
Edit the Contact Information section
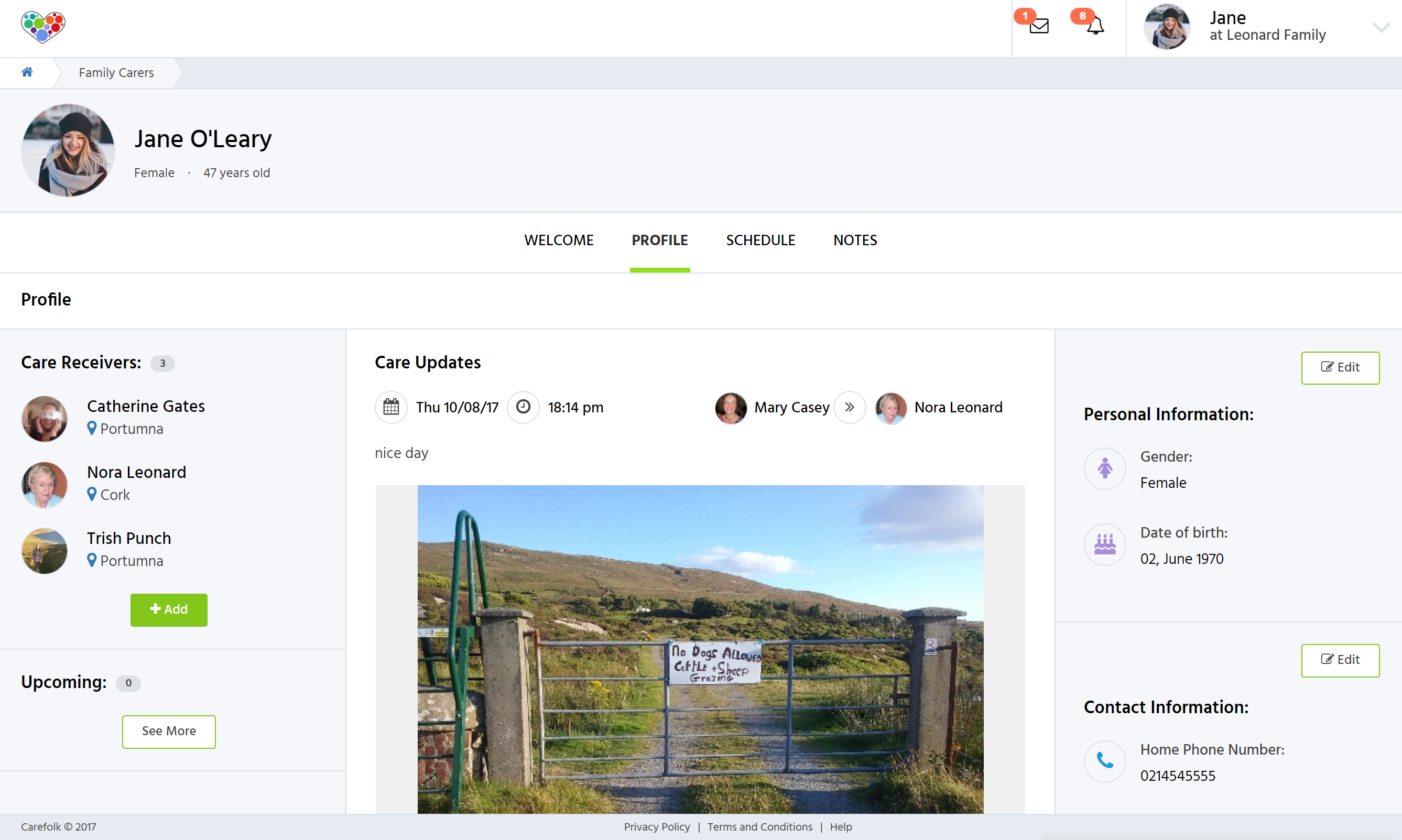click(x=1340, y=660)
